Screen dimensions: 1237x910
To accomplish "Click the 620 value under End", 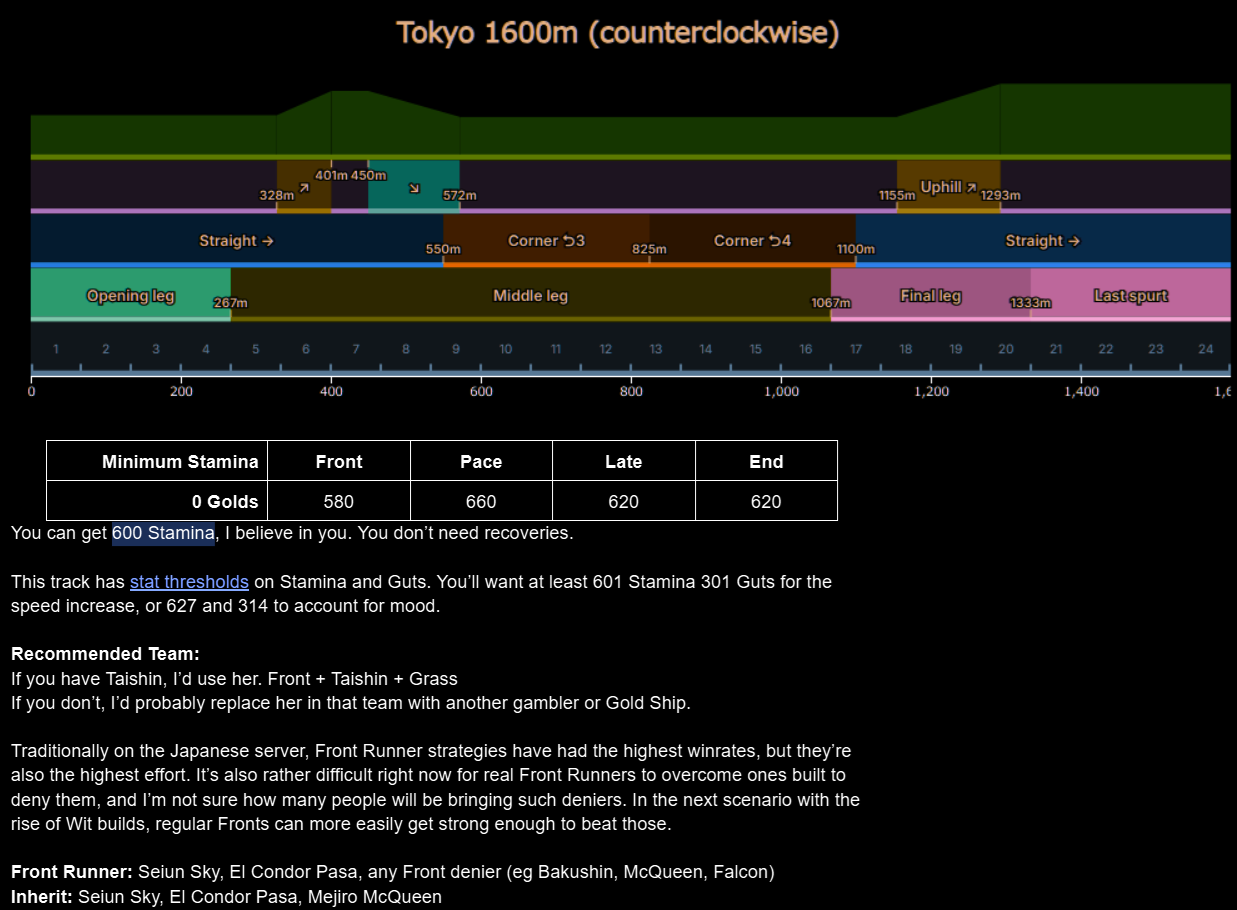I will tap(766, 501).
